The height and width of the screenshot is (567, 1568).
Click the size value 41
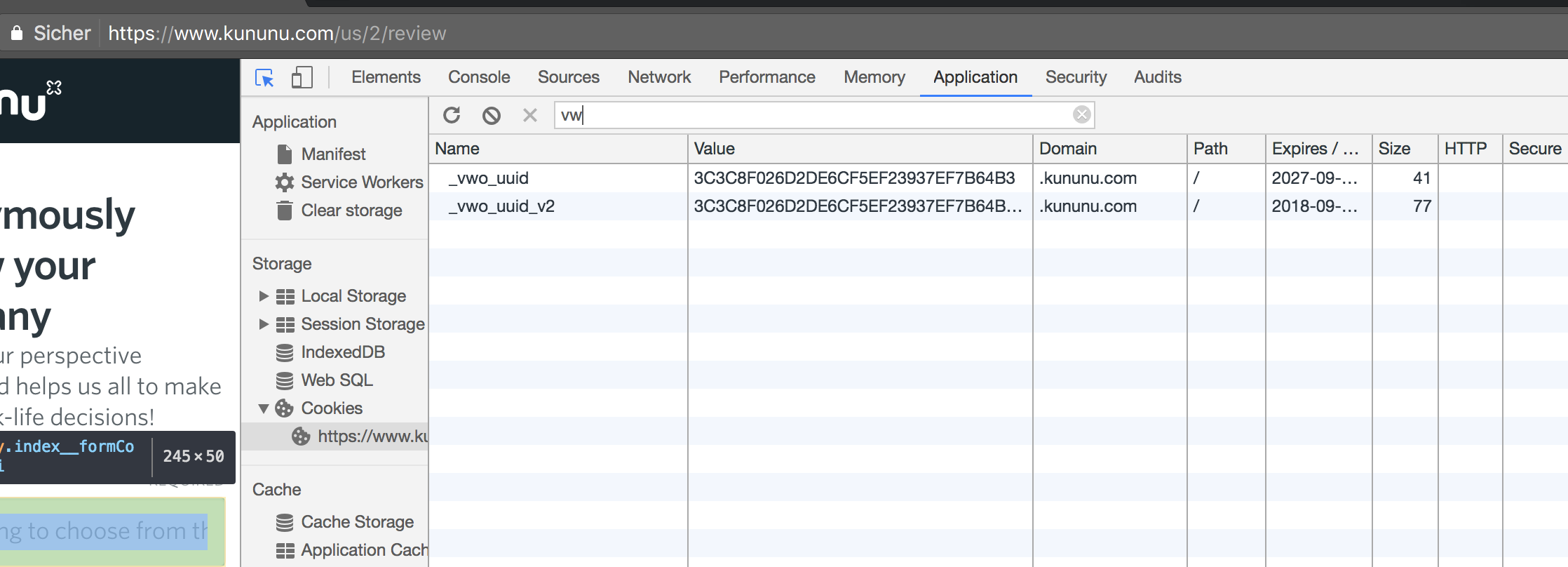(1421, 178)
